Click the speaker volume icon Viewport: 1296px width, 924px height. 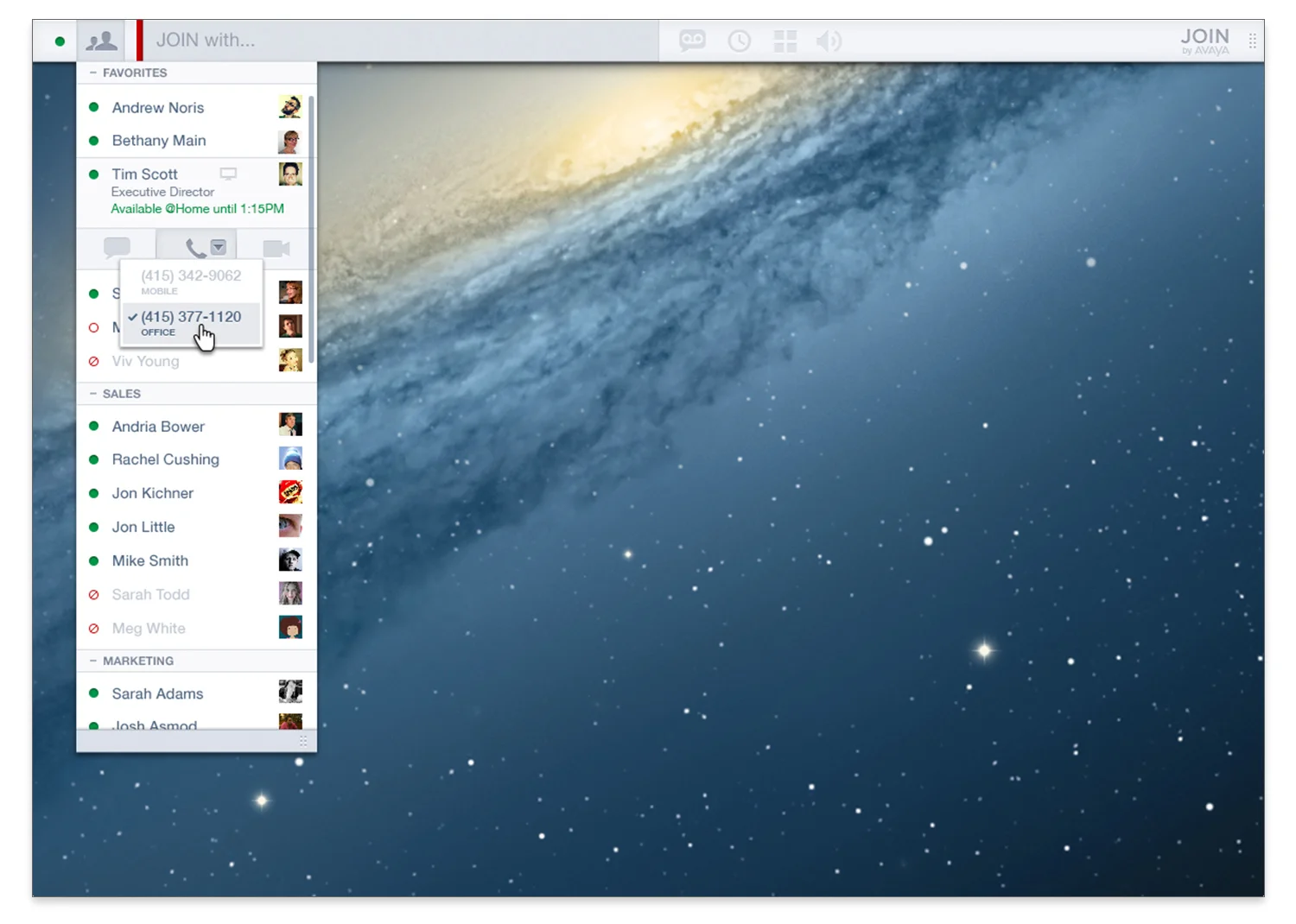pyautogui.click(x=829, y=41)
